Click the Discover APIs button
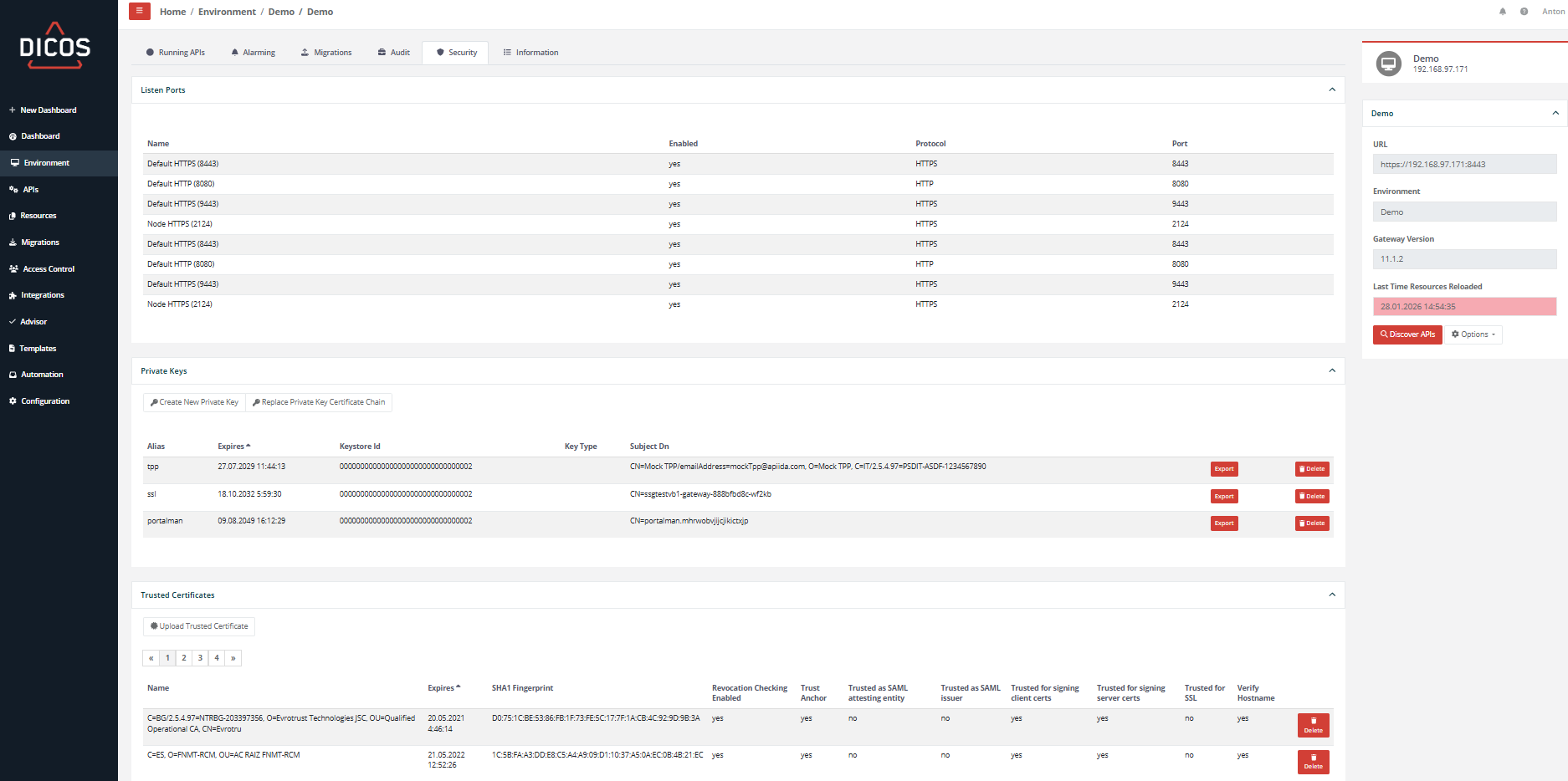The image size is (1568, 781). pos(1407,334)
